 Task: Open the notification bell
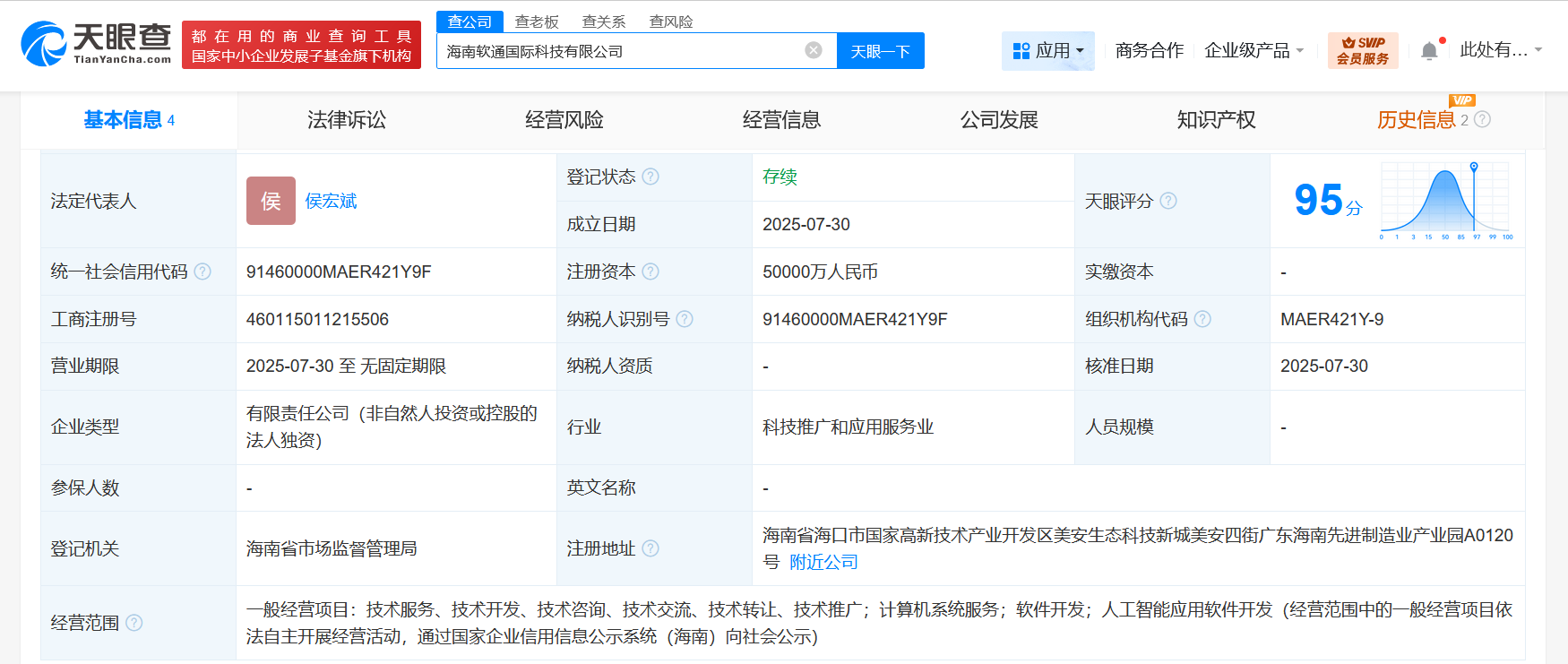click(x=1429, y=51)
